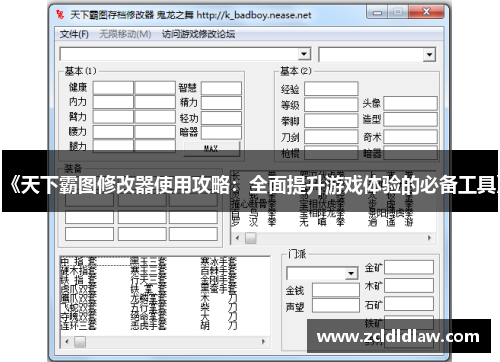Click the 精力 input field
Viewport: 500px width, 362px height.
coord(221,103)
